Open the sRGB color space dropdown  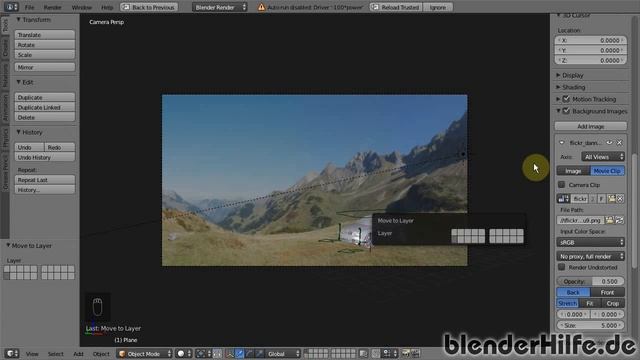coord(591,242)
